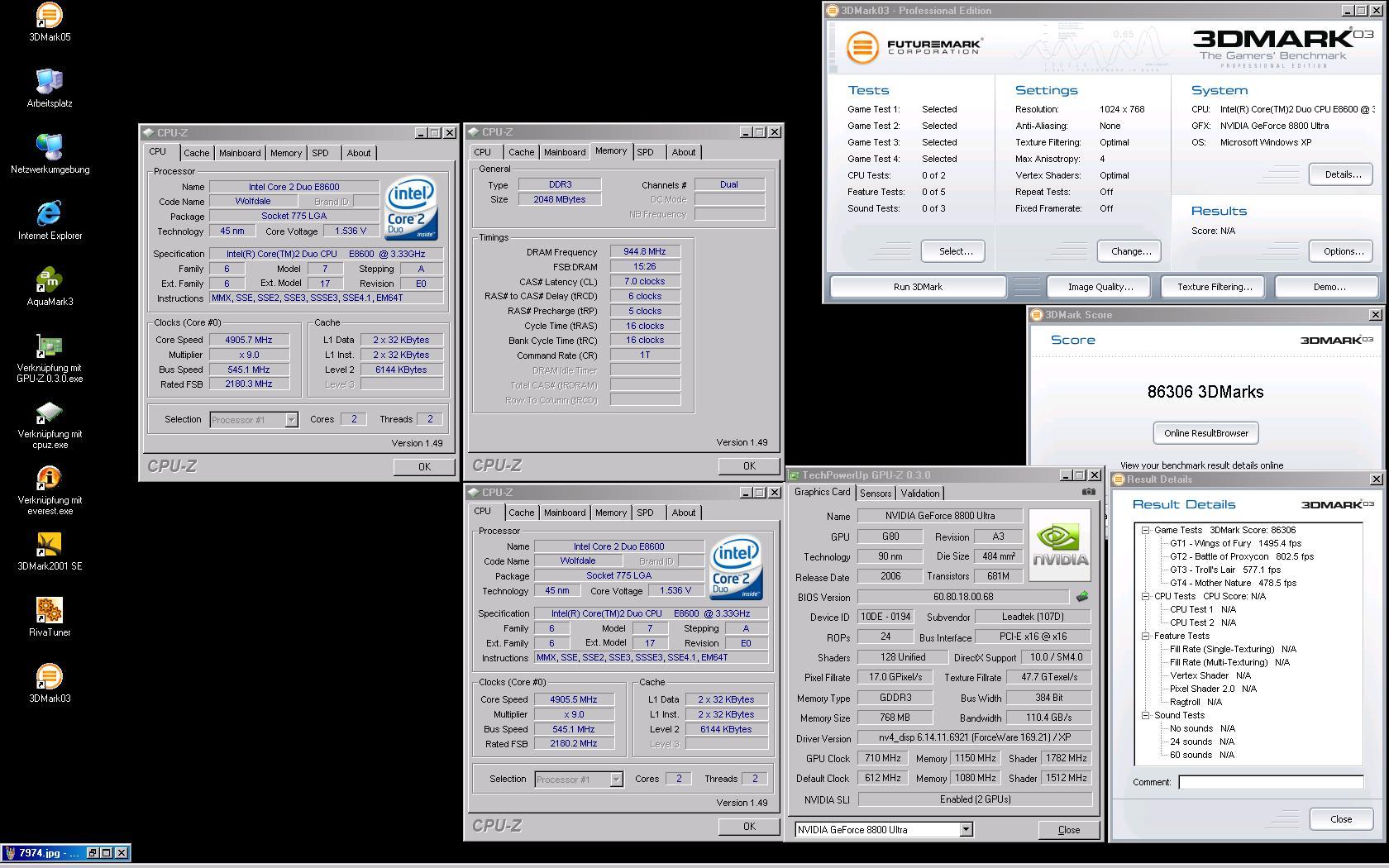1389x868 pixels.
Task: Click Run 3DMark button
Action: (918, 287)
